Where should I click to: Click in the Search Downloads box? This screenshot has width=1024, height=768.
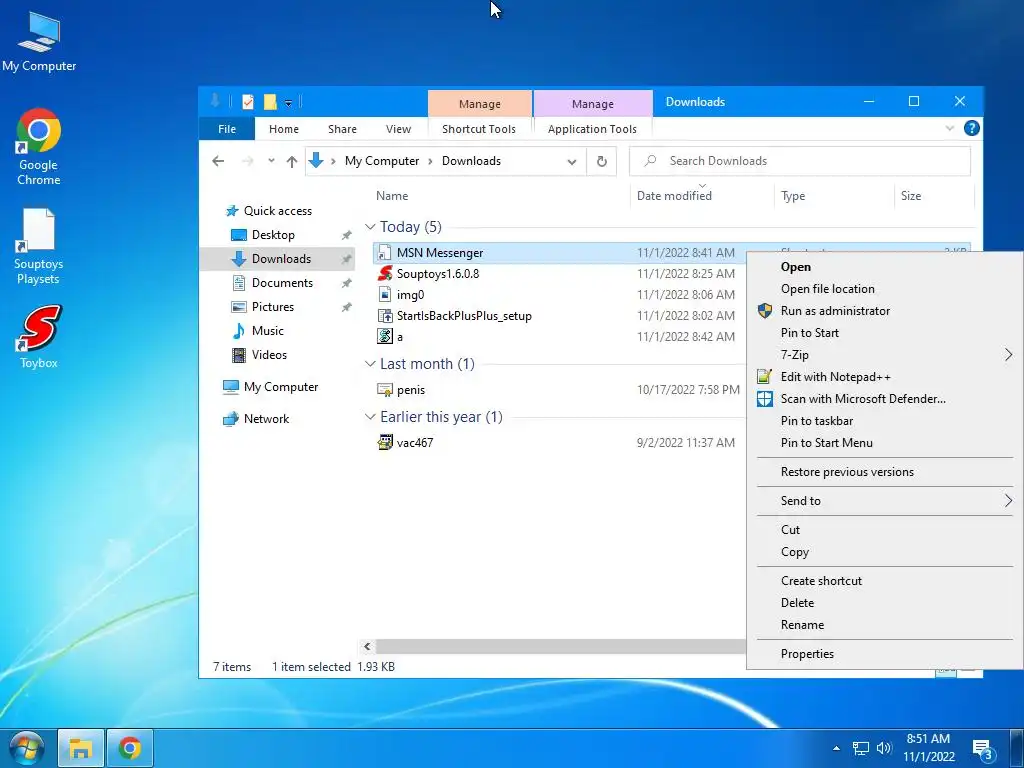(x=799, y=161)
